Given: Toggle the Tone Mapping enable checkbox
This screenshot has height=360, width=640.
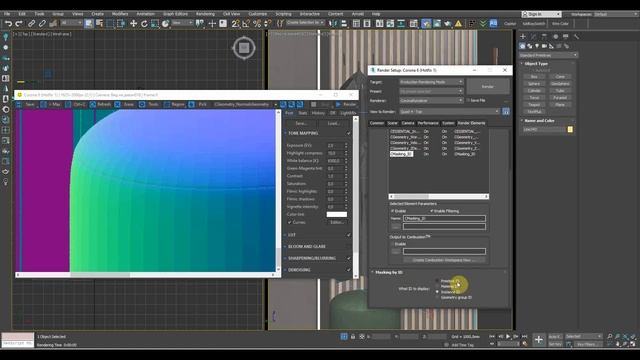Looking at the screenshot, I should pos(349,133).
